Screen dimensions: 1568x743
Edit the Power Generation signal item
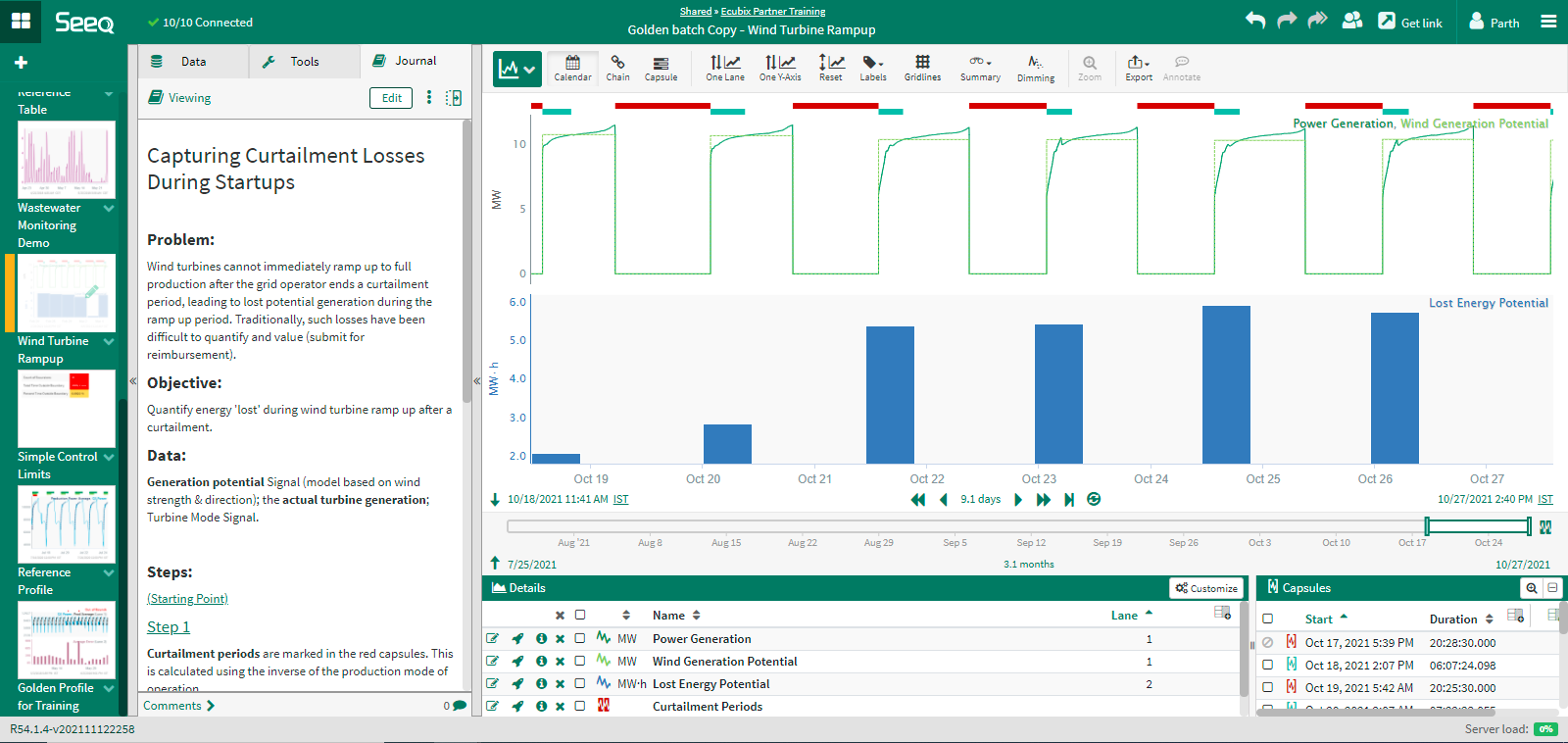coord(492,638)
